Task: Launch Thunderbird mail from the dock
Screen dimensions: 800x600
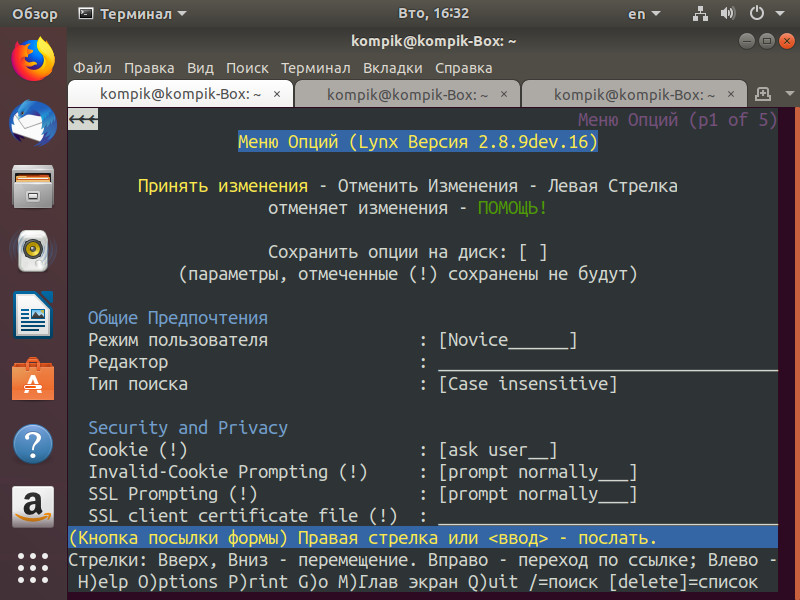Action: 33,123
